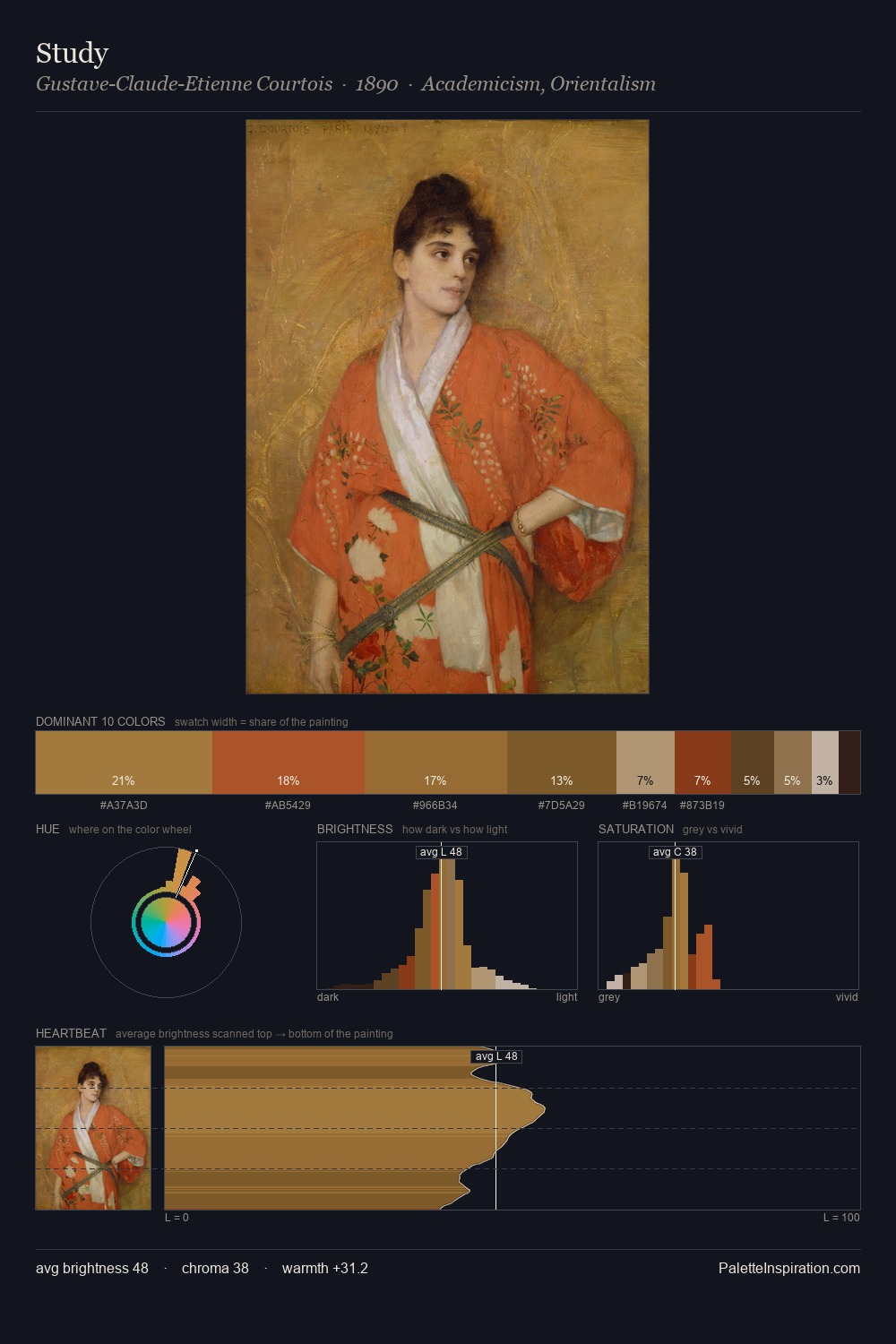Click the hex label '#B19674'
The height and width of the screenshot is (1344, 896).
[x=645, y=806]
